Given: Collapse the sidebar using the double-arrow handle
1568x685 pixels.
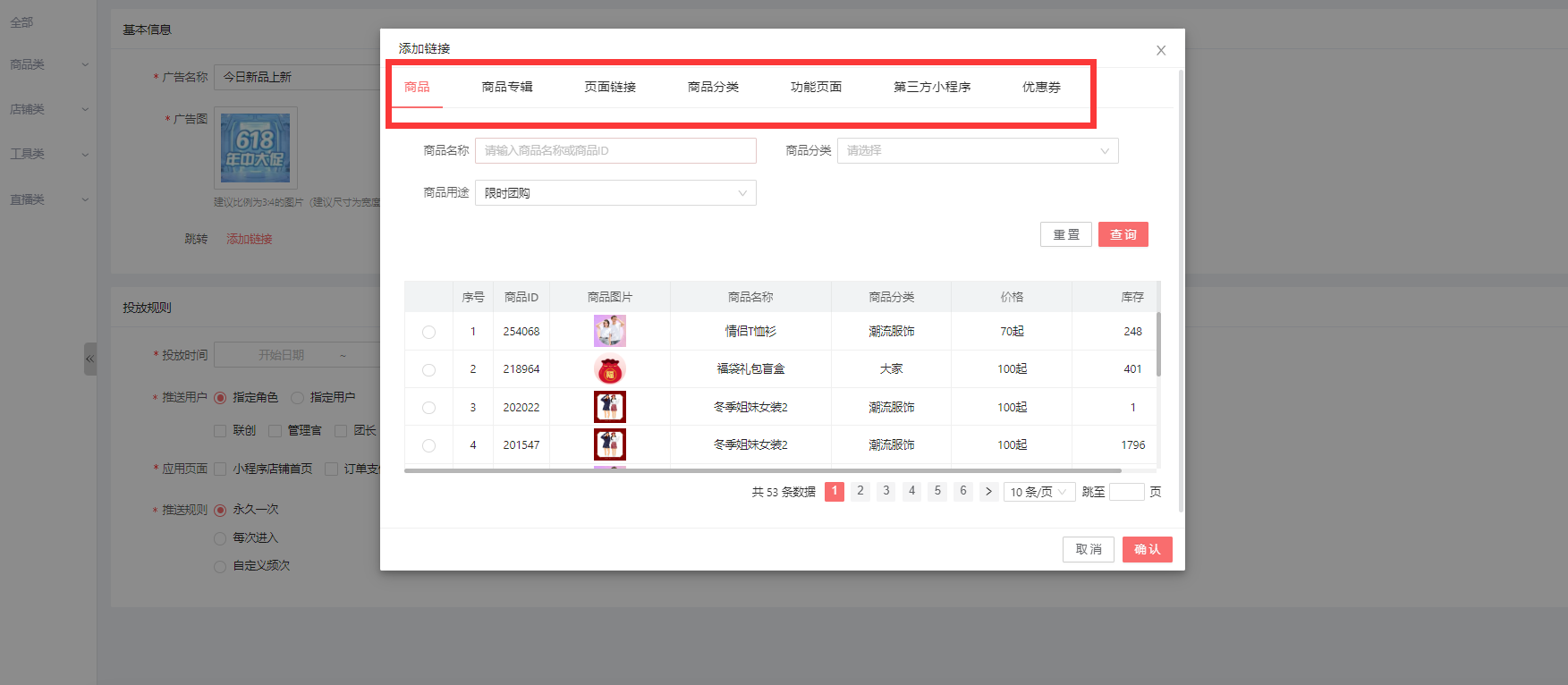Looking at the screenshot, I should pos(89,359).
